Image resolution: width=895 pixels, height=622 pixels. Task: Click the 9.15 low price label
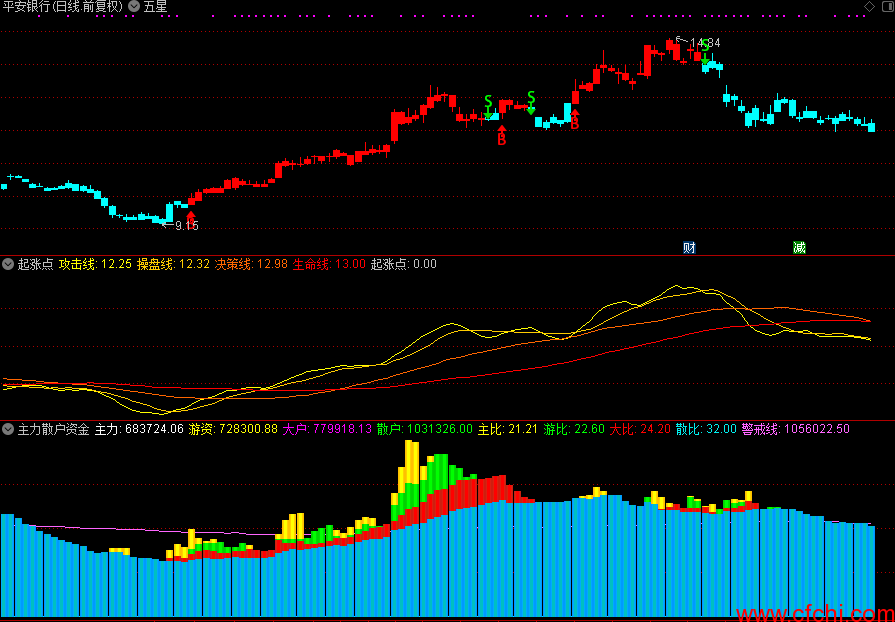pos(187,226)
